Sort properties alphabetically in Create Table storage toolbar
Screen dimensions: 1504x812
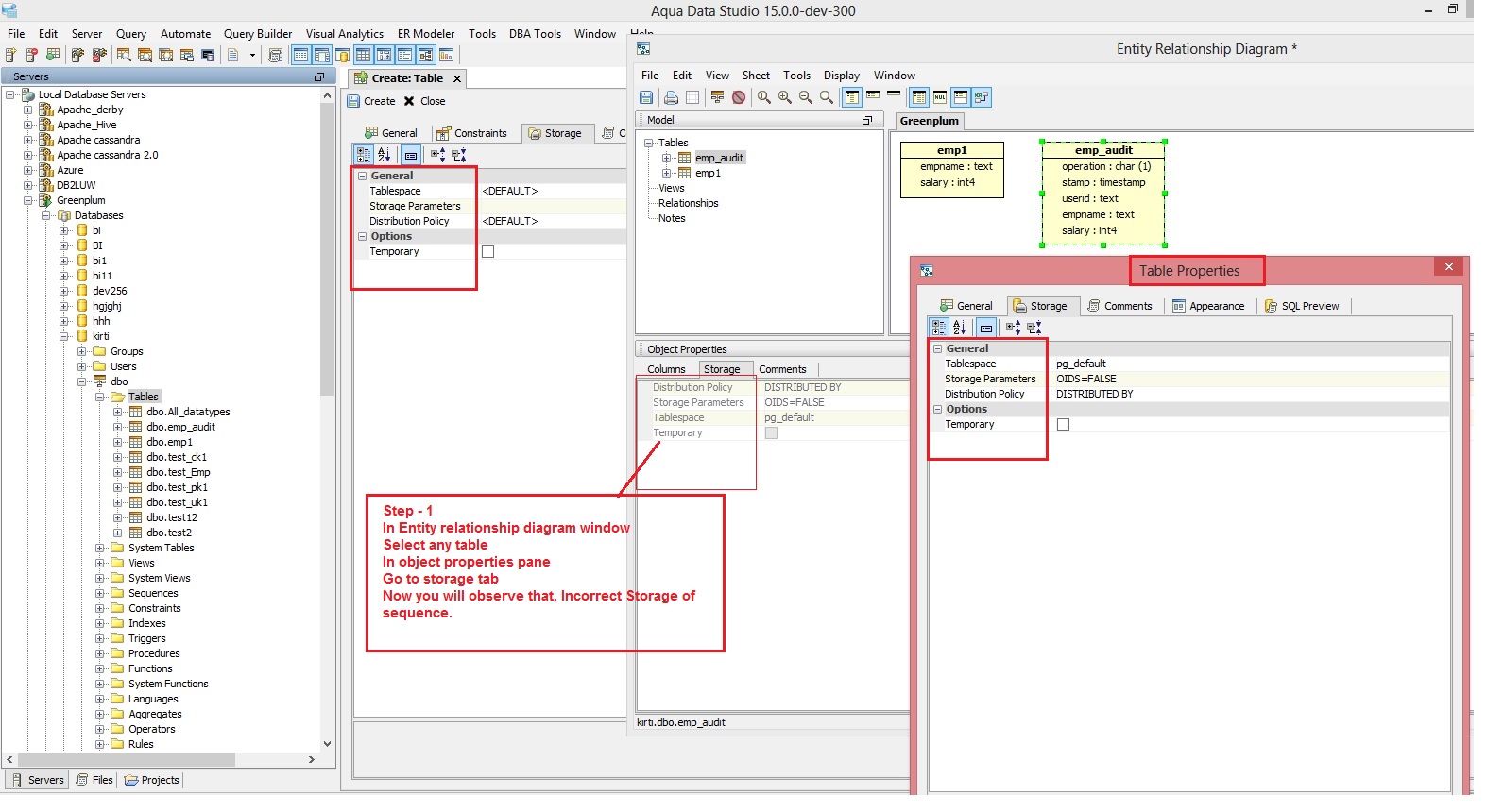[385, 155]
